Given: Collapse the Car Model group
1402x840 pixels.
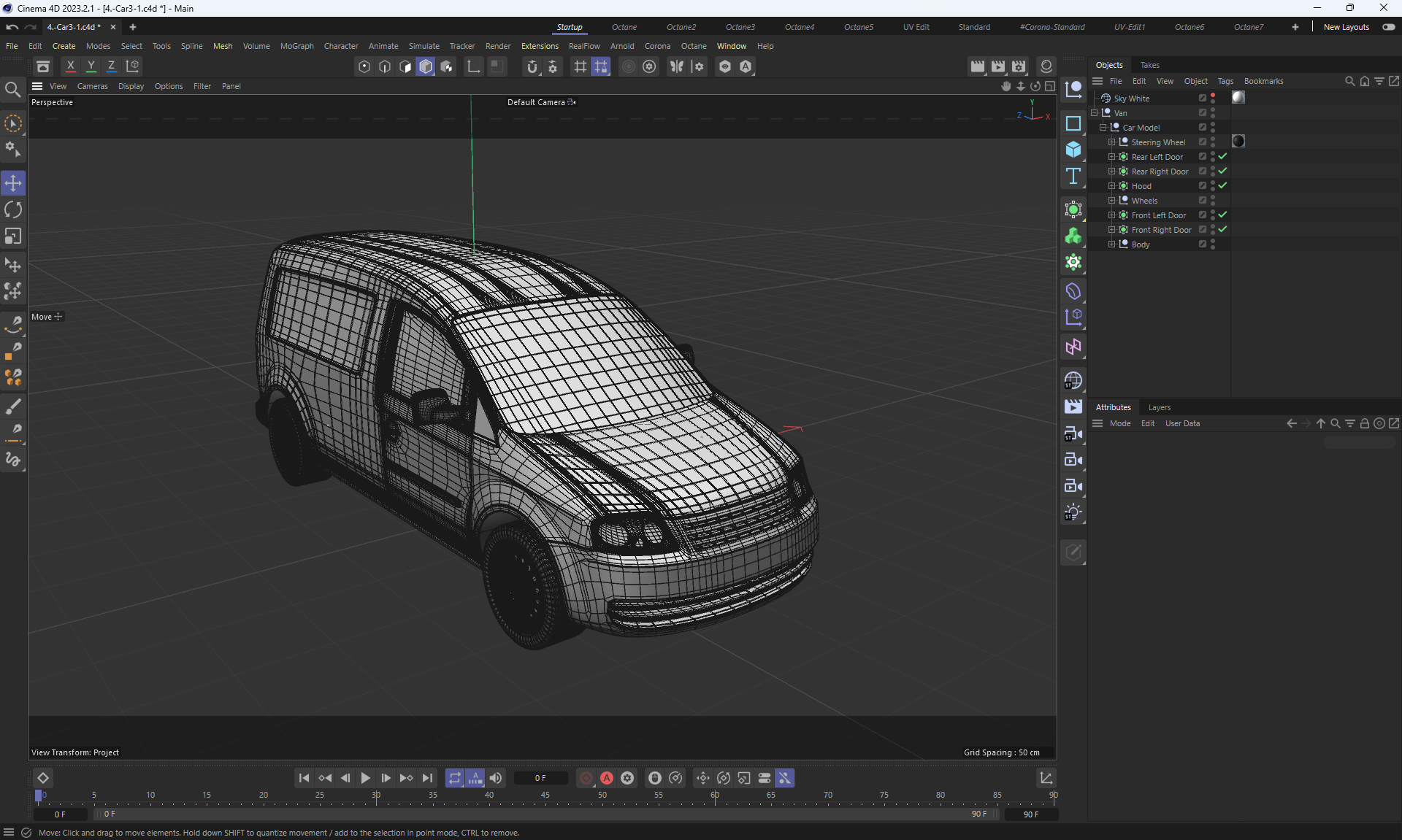Looking at the screenshot, I should pos(1103,127).
